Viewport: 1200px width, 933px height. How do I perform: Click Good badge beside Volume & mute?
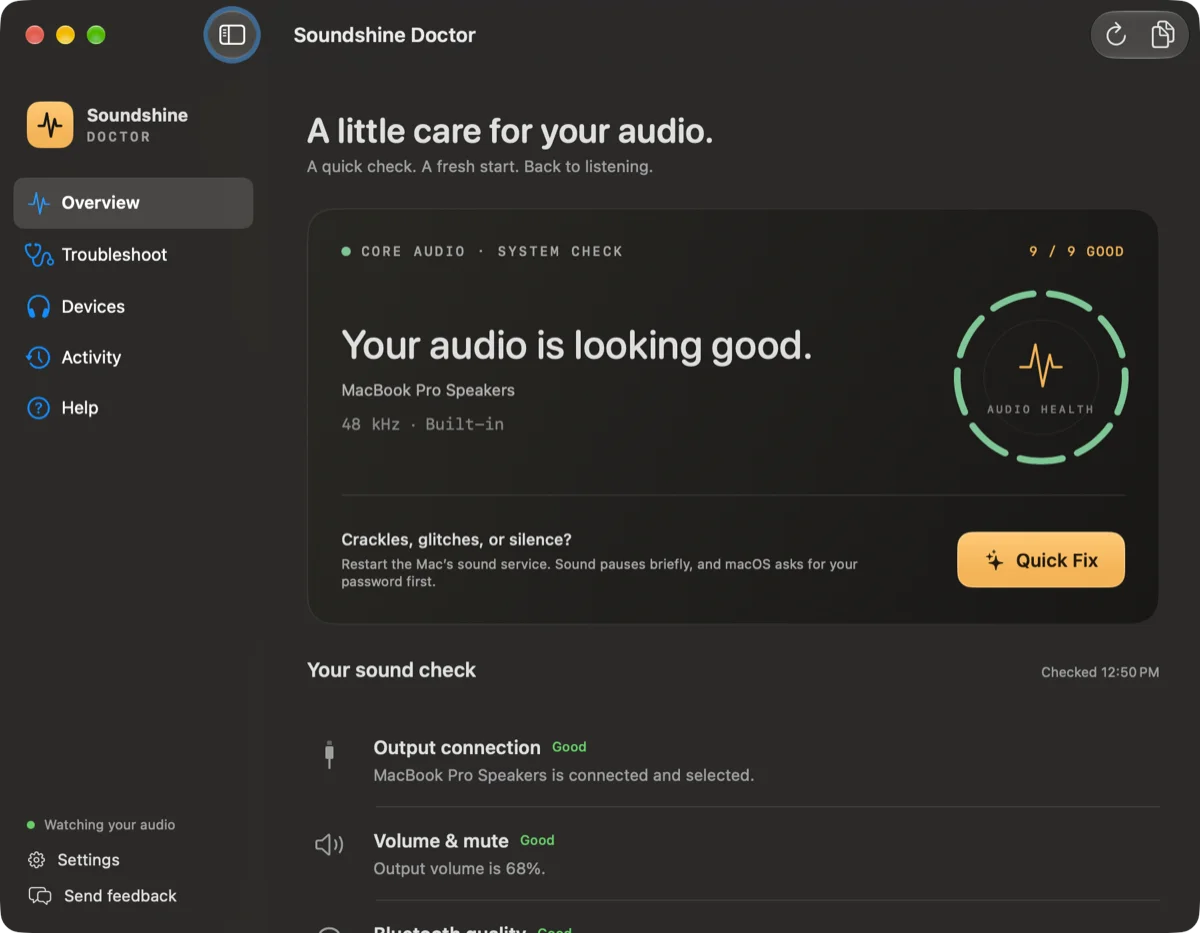coord(537,840)
